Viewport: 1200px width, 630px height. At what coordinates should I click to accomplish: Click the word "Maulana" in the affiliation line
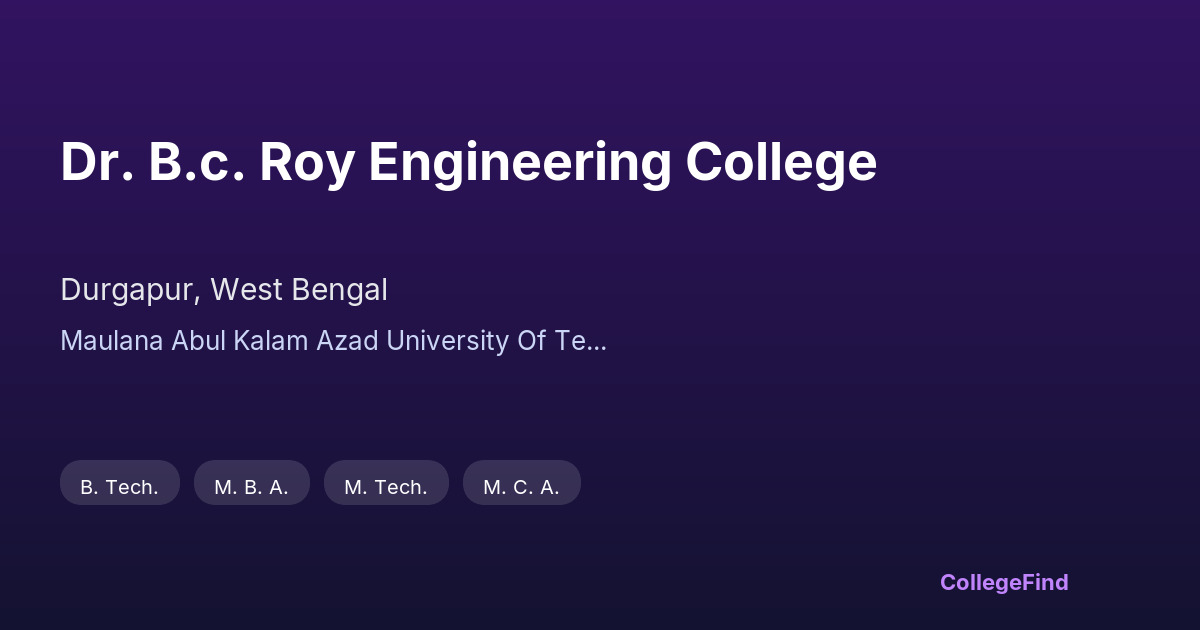pos(112,341)
